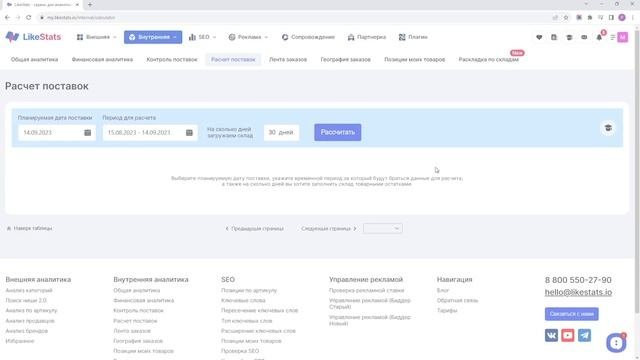Open Сопровождение in top navigation
The image size is (640, 360).
(x=308, y=37)
